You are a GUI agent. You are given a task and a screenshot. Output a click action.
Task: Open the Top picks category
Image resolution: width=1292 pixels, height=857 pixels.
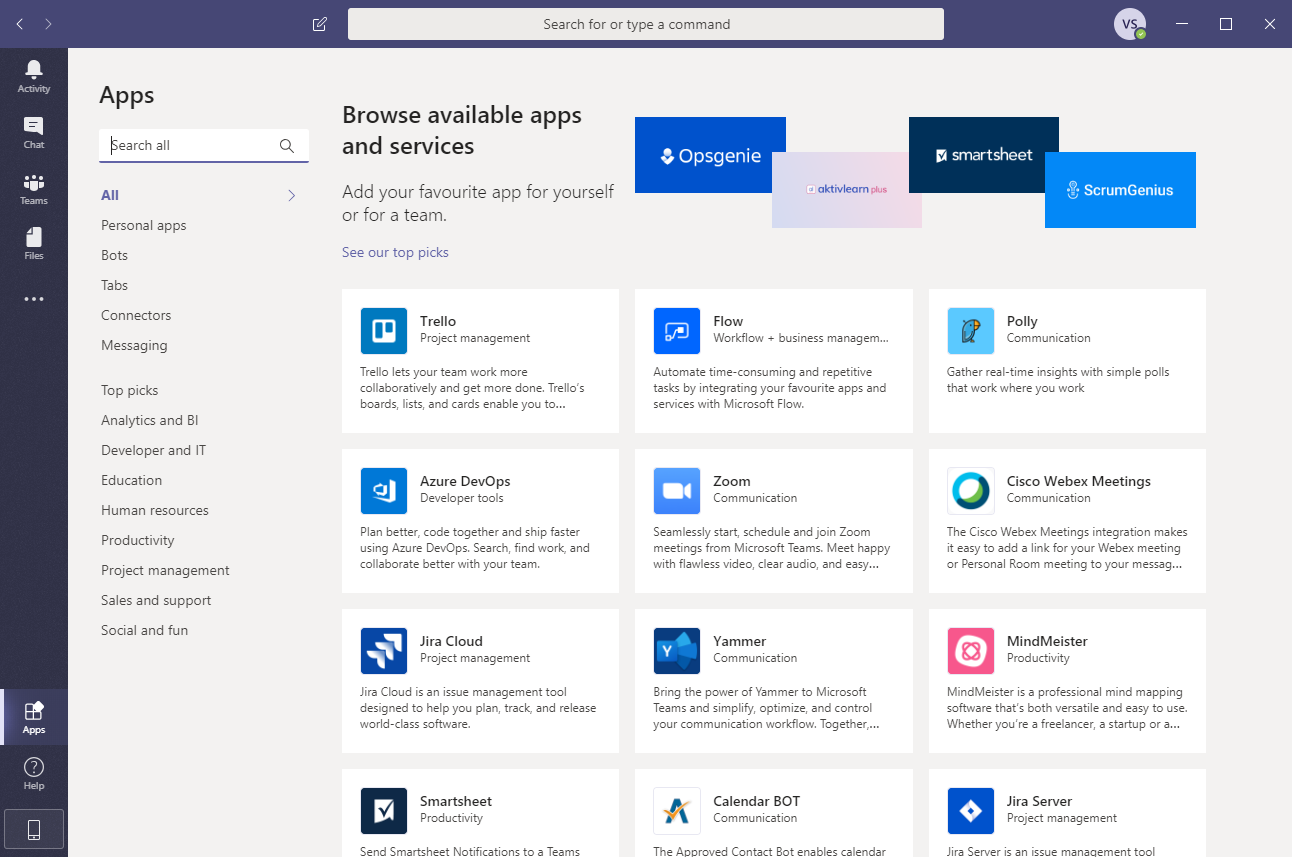point(130,390)
